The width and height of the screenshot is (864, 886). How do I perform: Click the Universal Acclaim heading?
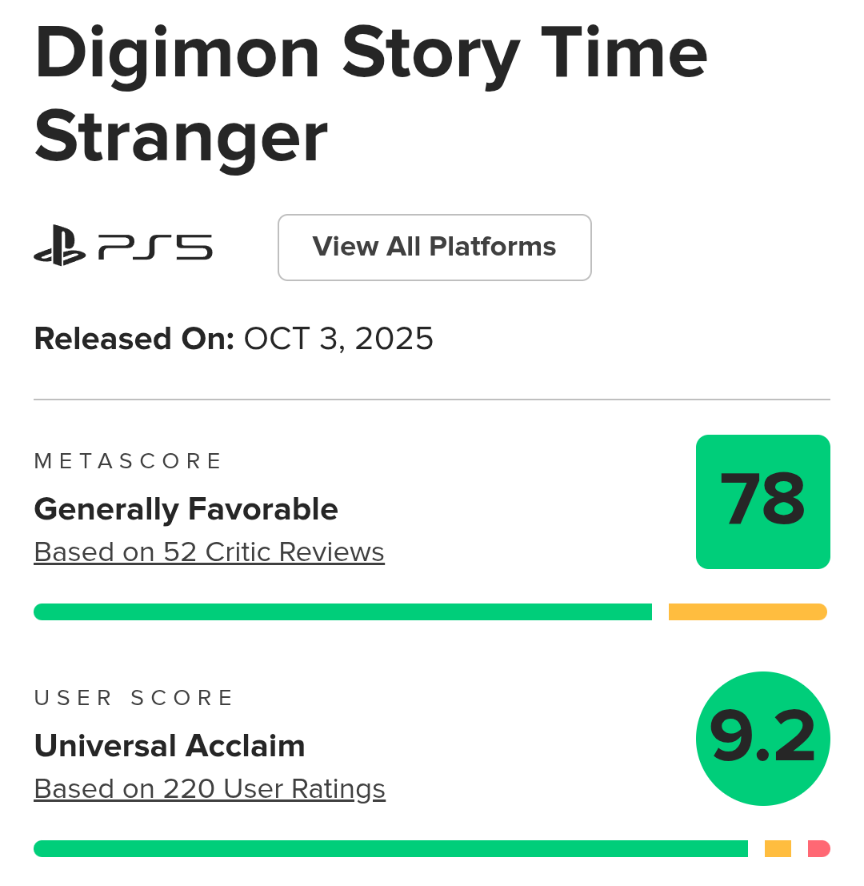tap(169, 746)
